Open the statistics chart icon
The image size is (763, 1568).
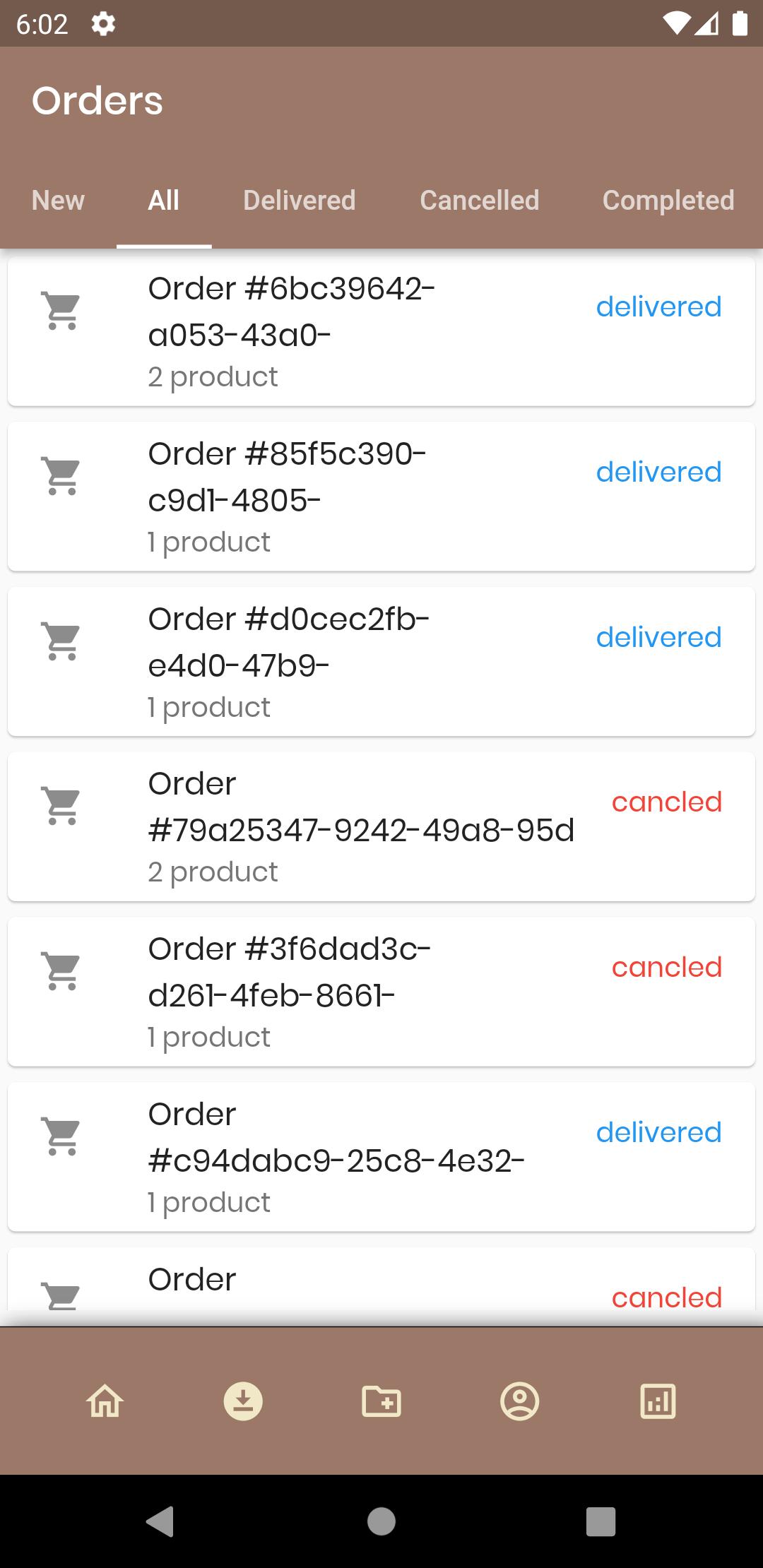point(658,1401)
